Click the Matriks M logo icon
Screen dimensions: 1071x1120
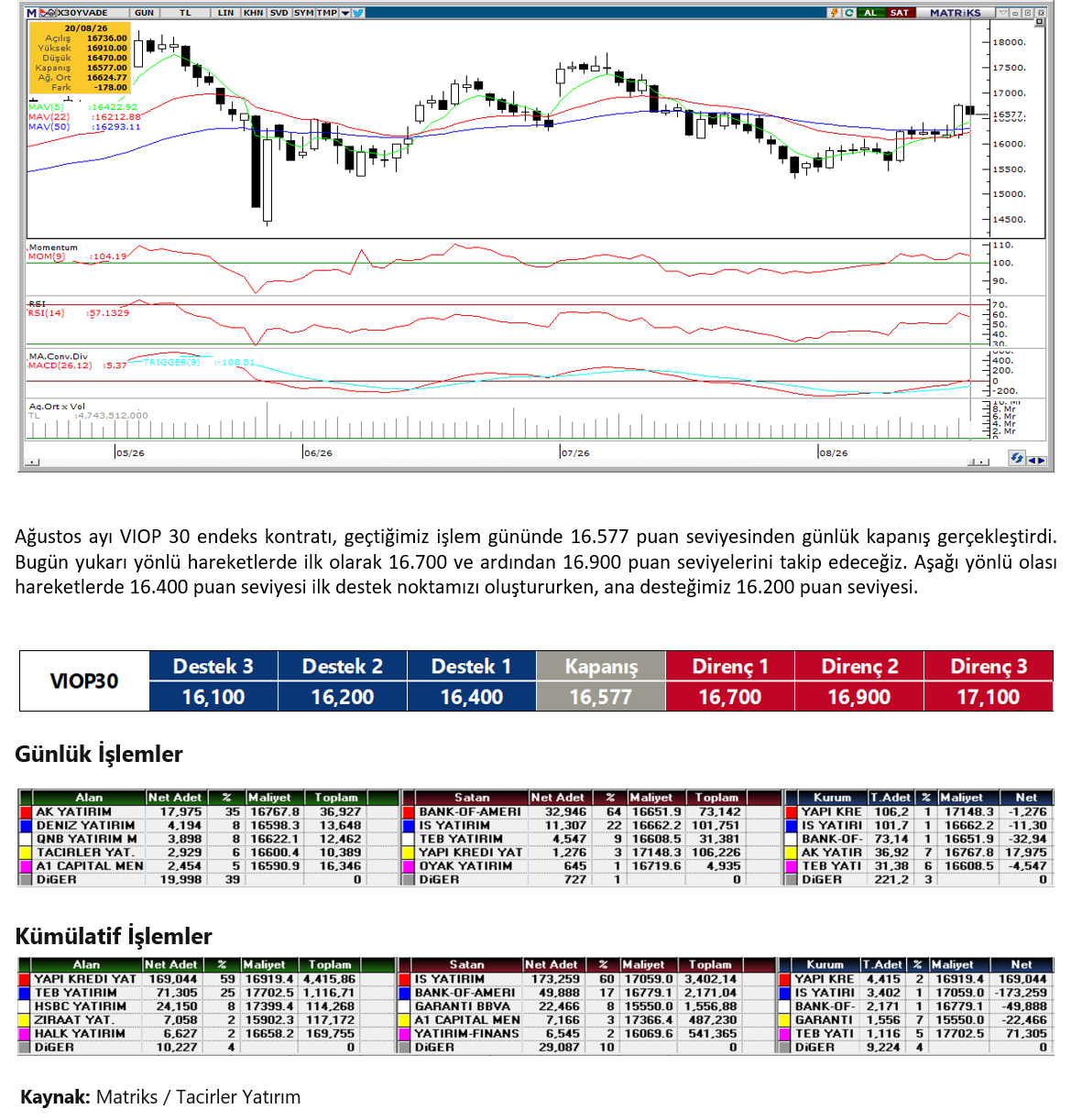[32, 13]
